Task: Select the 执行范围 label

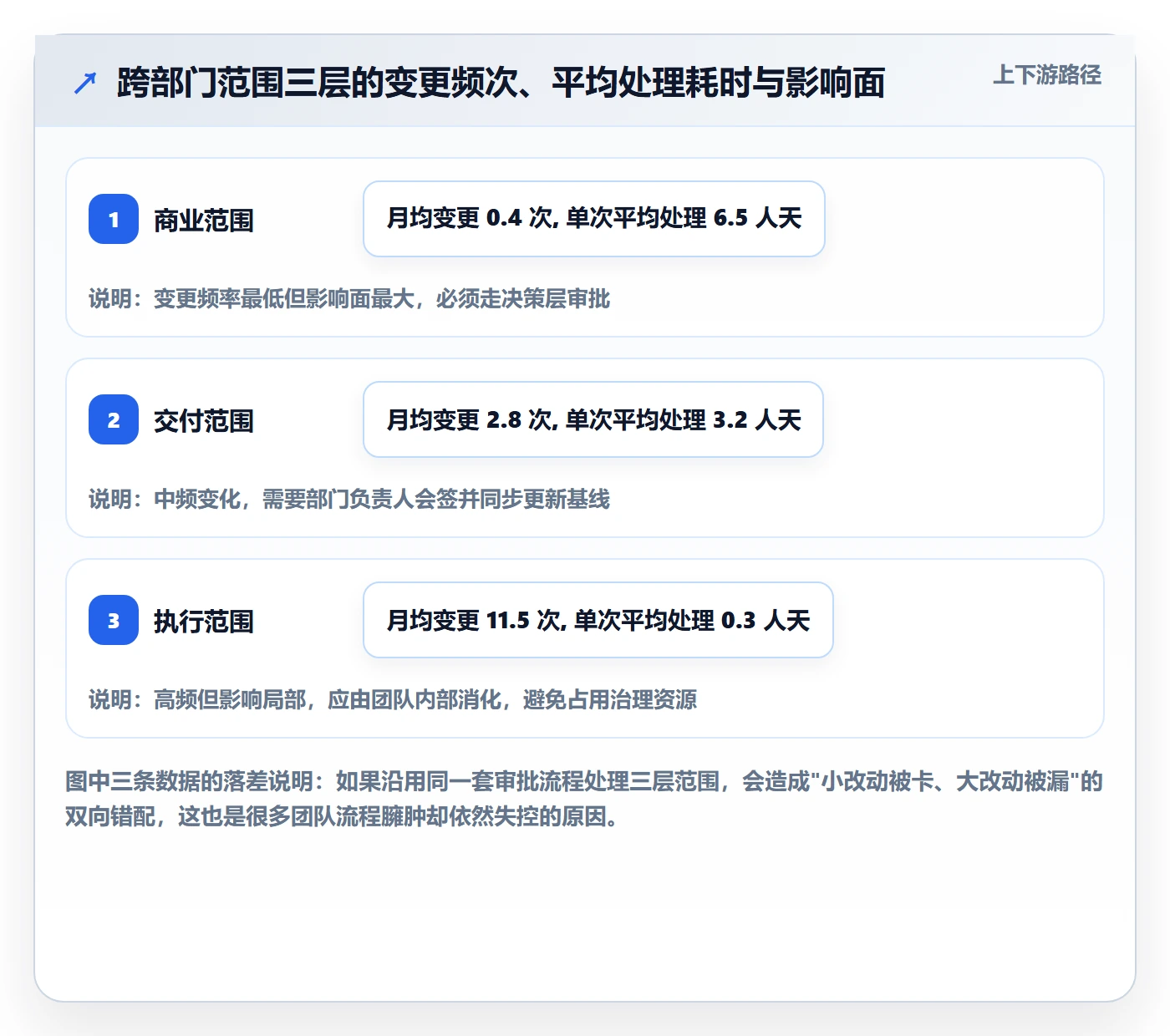Action: [204, 622]
